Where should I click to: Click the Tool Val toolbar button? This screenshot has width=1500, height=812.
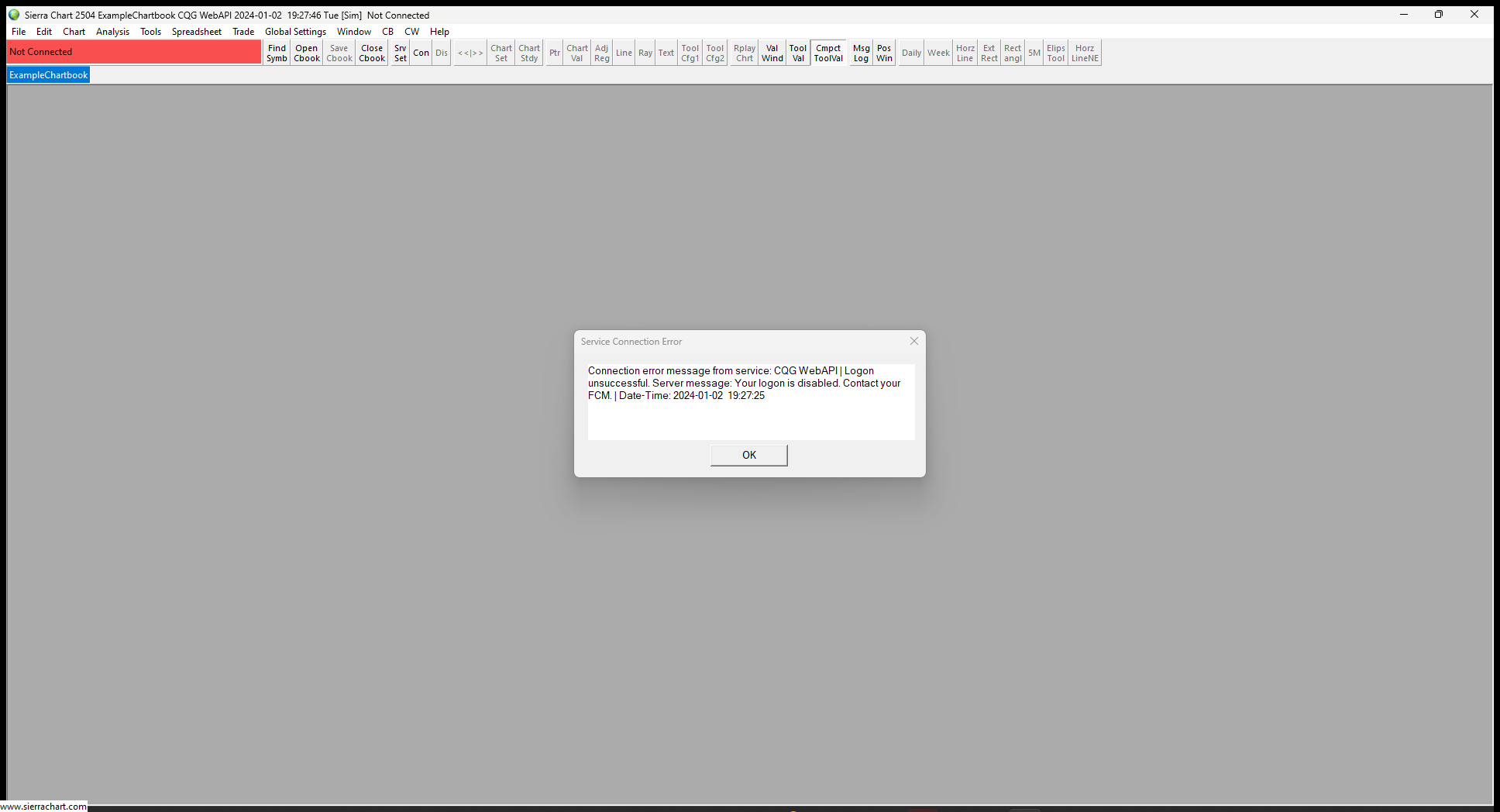pyautogui.click(x=798, y=53)
